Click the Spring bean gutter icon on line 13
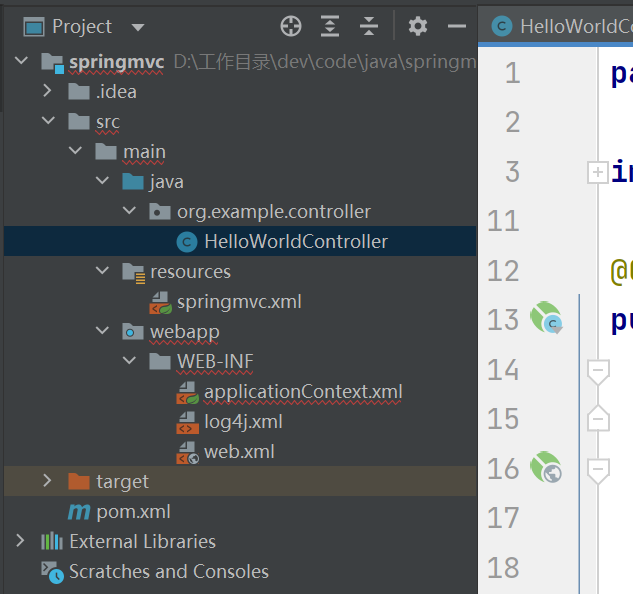The width and height of the screenshot is (633, 594). point(546,318)
